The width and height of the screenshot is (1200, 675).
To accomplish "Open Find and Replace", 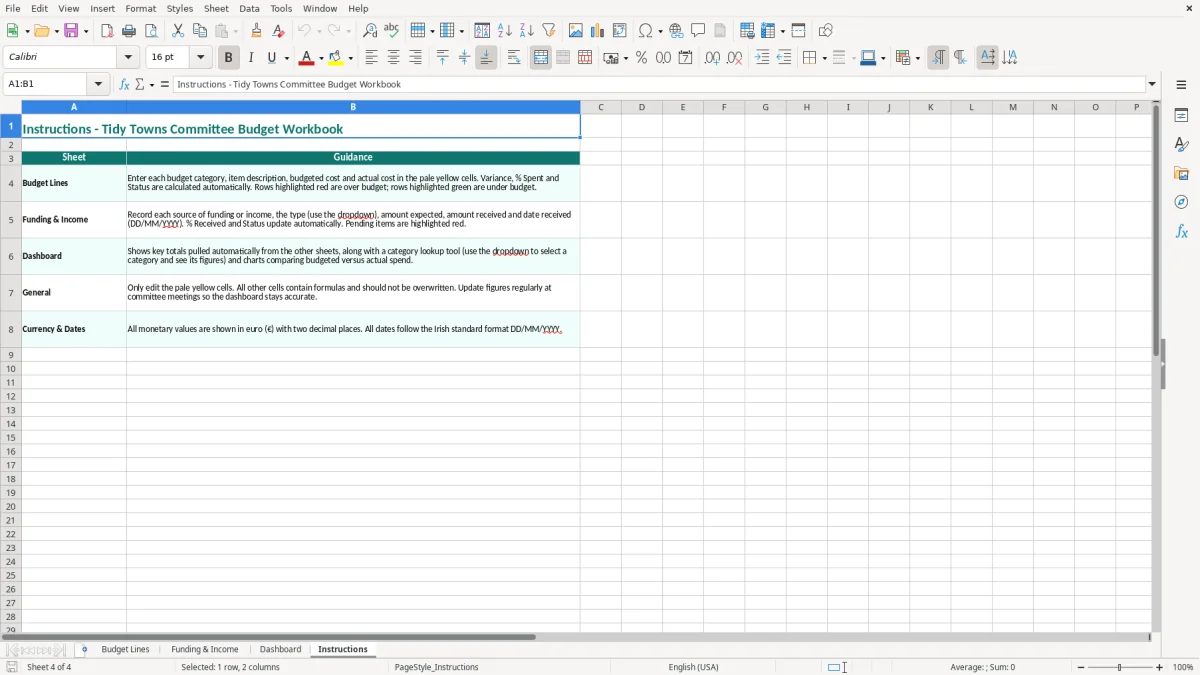I will point(370,31).
